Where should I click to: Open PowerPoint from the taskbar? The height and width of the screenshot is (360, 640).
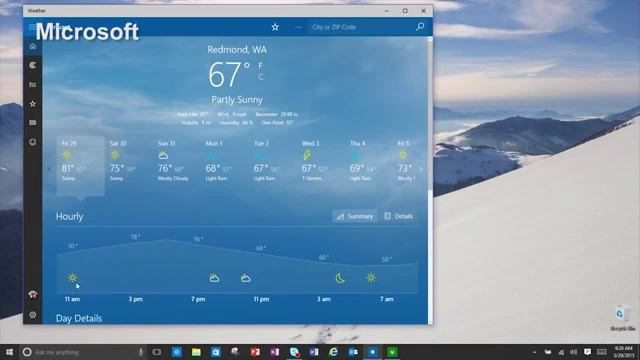255,352
